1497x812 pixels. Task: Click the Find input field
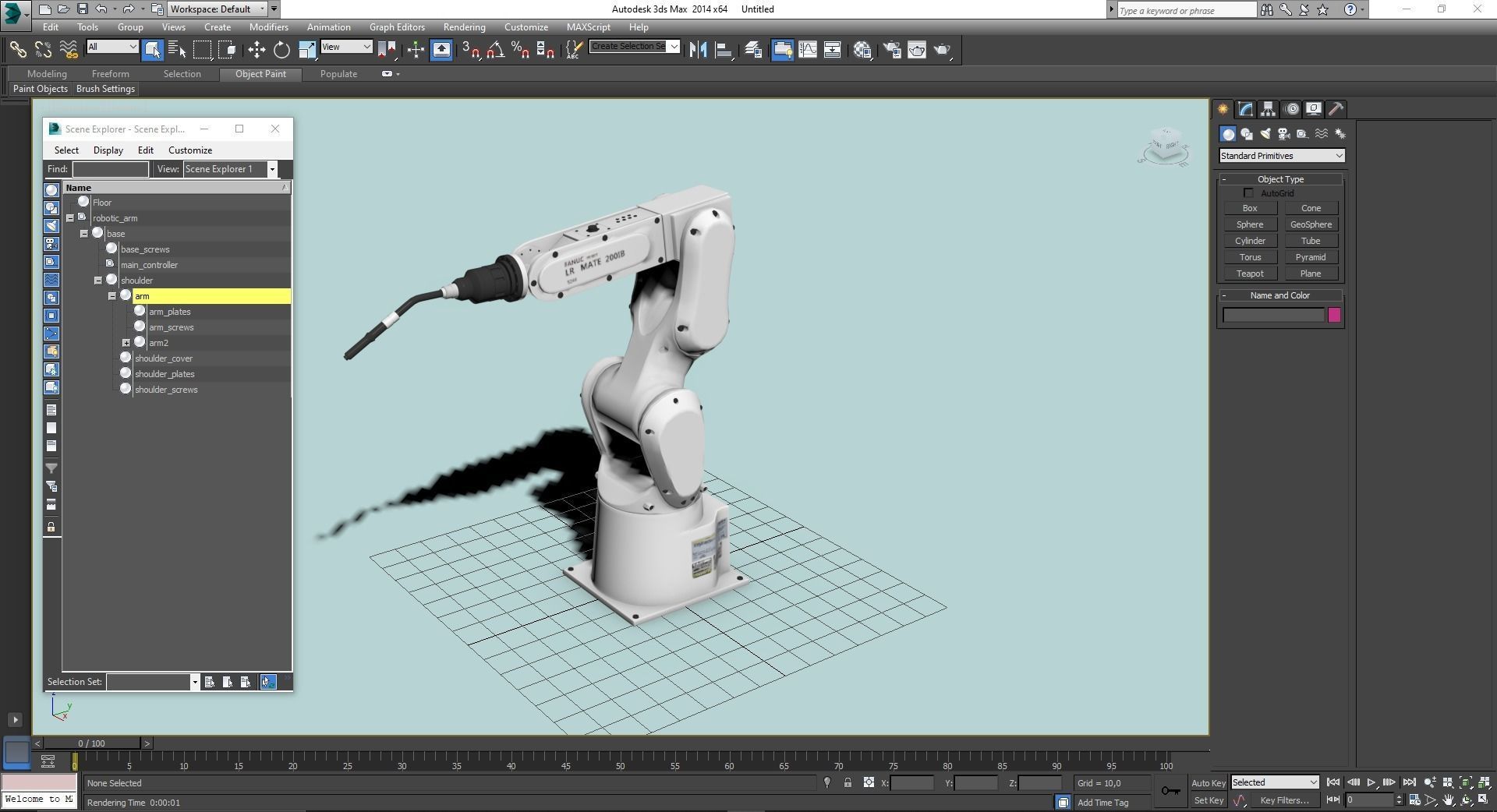coord(110,169)
